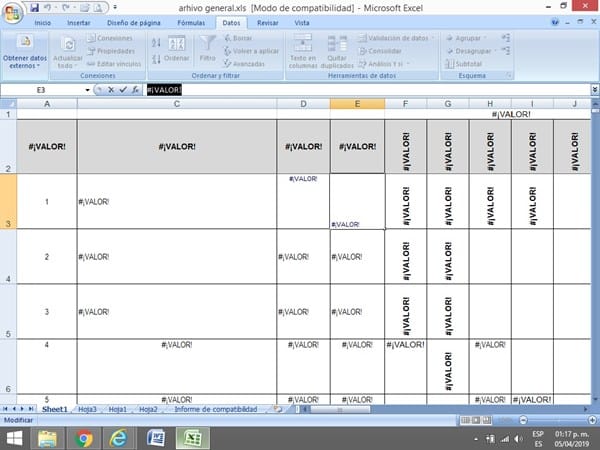Switch to Normal view in status bar
This screenshot has height=450, width=600.
[465, 420]
